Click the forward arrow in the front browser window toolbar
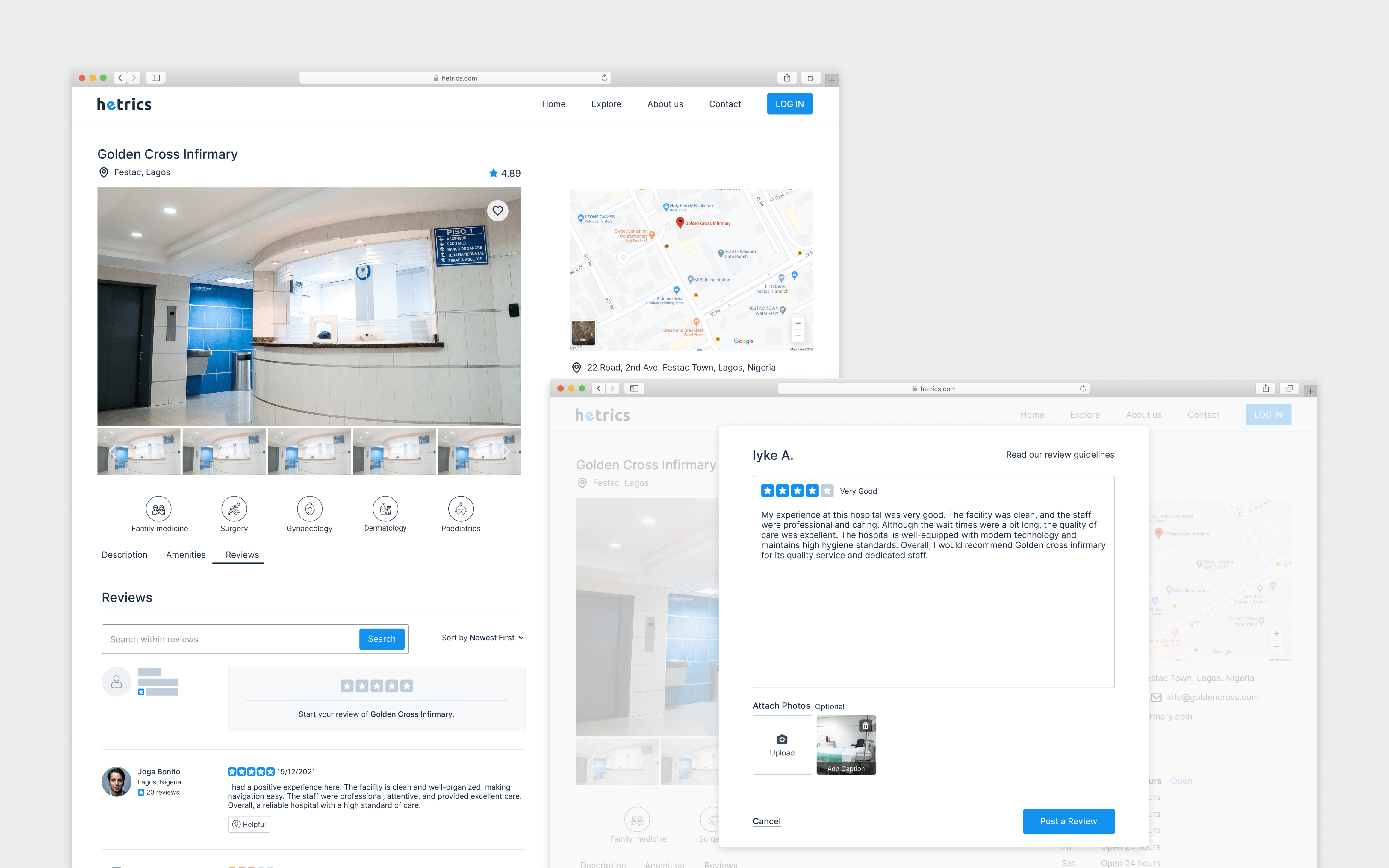Screen dimensions: 1389x868 pos(612,389)
